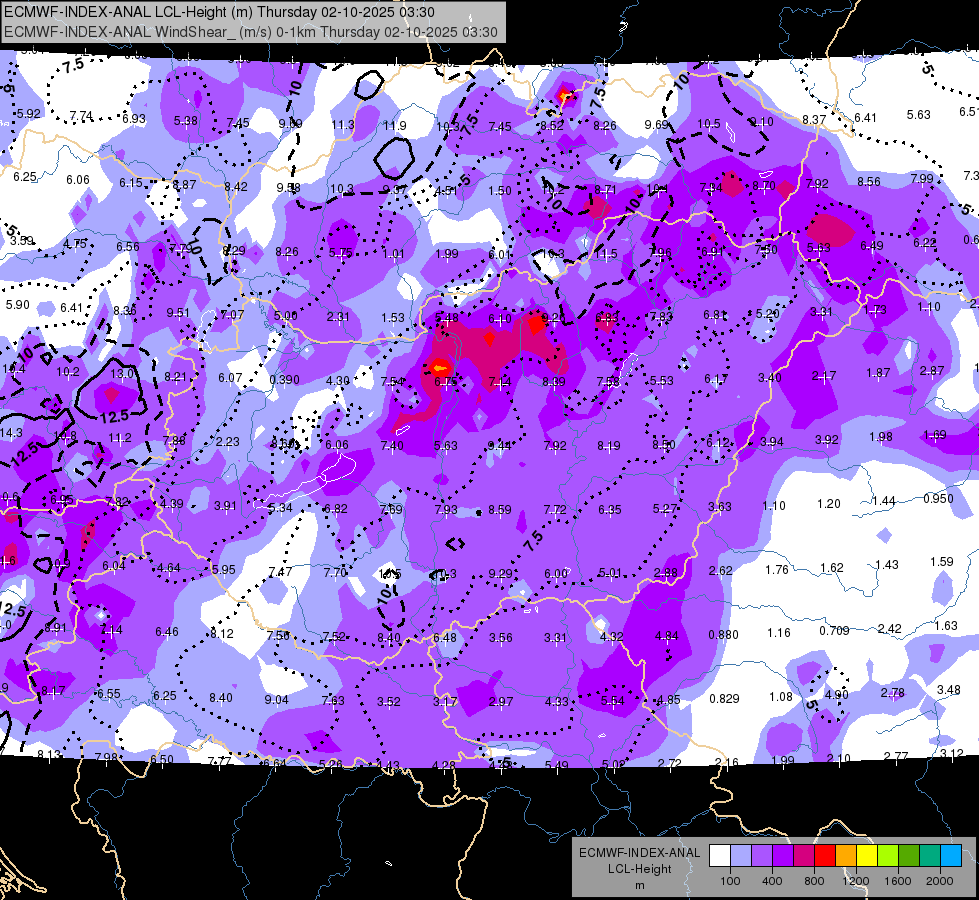Viewport: 979px width, 900px height.
Task: Click the grid value 2.88
Action: (x=666, y=572)
